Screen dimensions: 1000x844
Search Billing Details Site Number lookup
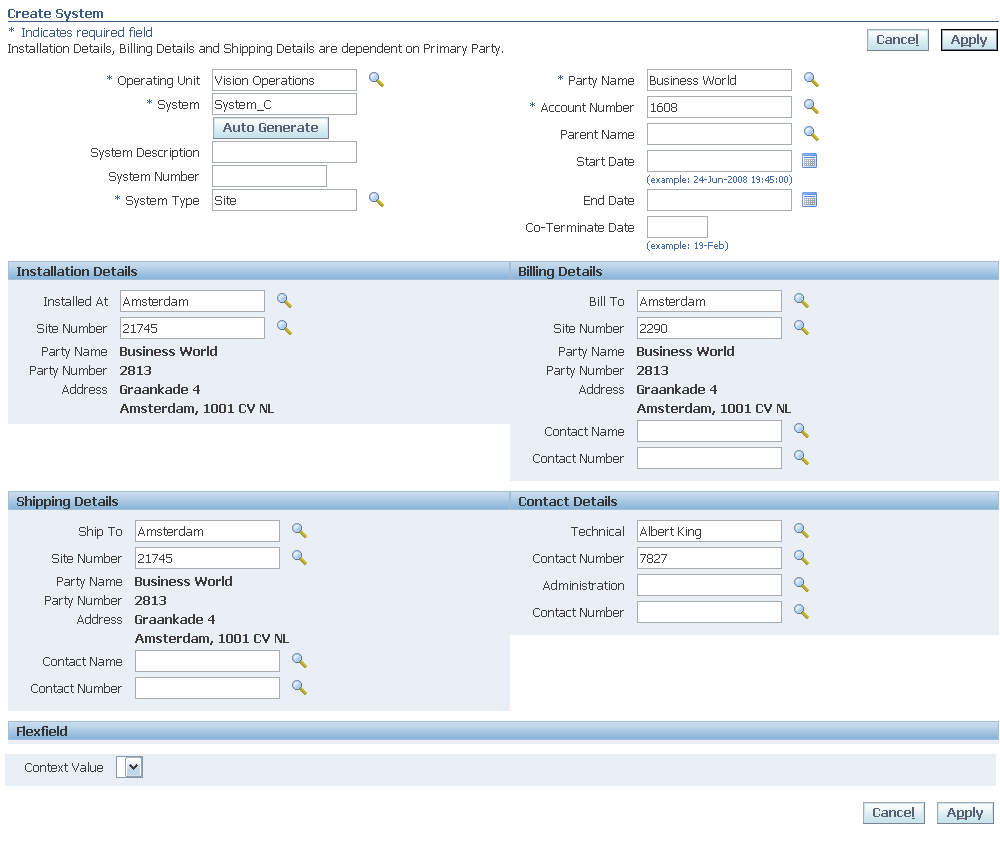(x=801, y=327)
